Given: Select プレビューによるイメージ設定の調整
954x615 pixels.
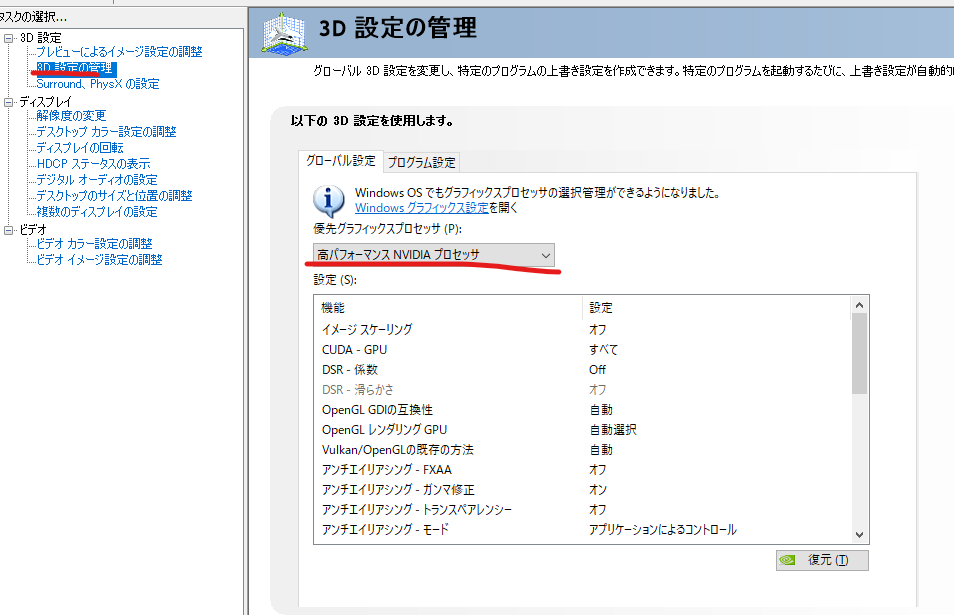Looking at the screenshot, I should pyautogui.click(x=119, y=52).
